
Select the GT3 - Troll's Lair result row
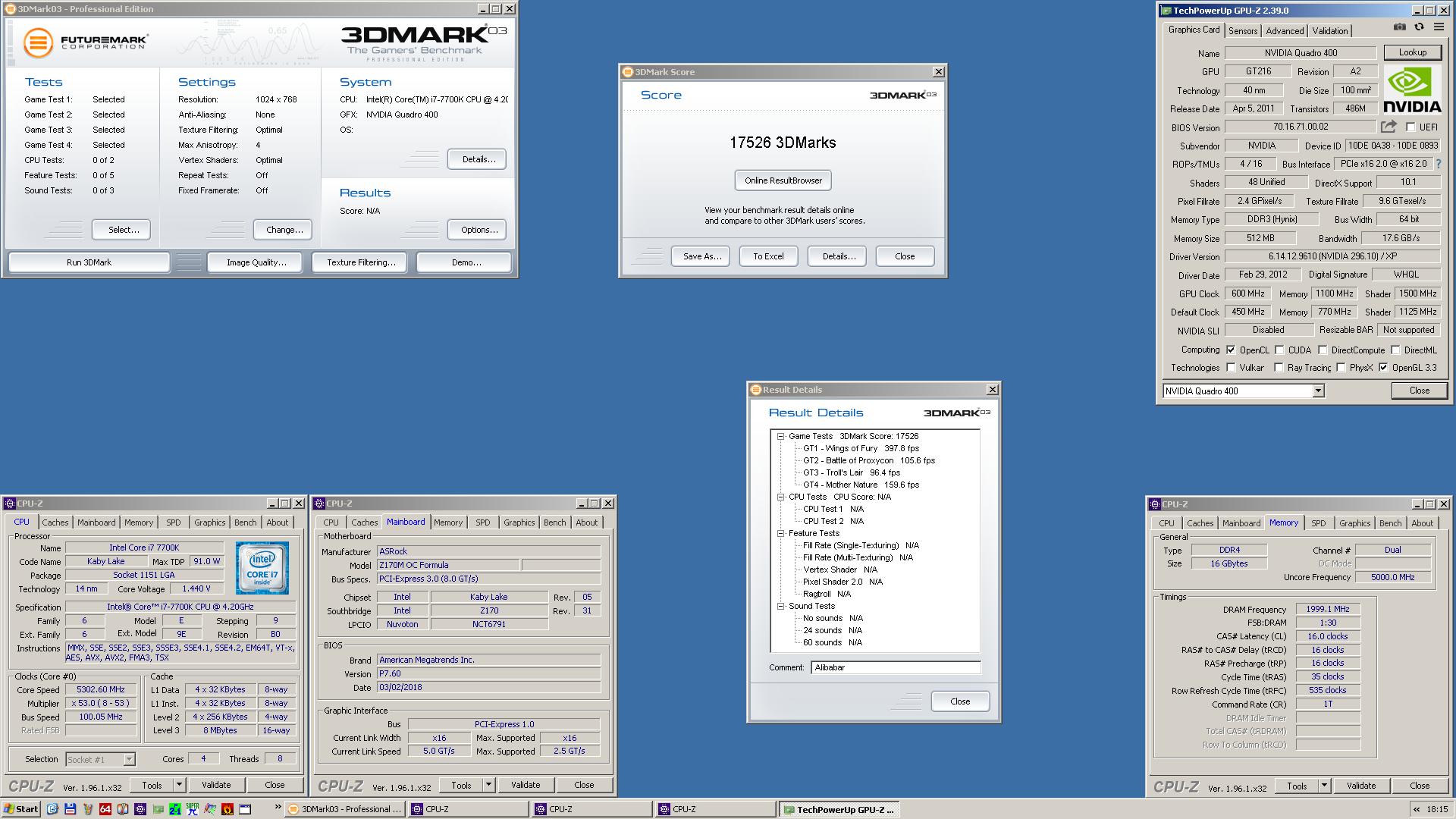click(x=852, y=472)
